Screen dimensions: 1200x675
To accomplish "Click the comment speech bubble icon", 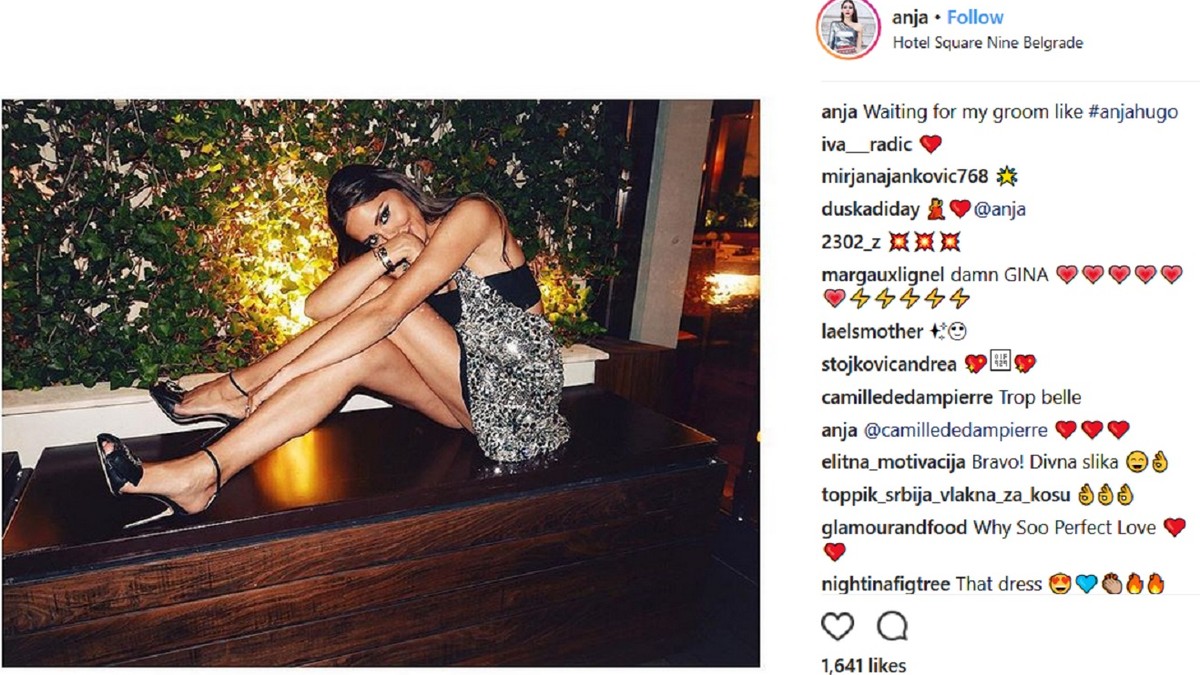I will click(x=892, y=627).
